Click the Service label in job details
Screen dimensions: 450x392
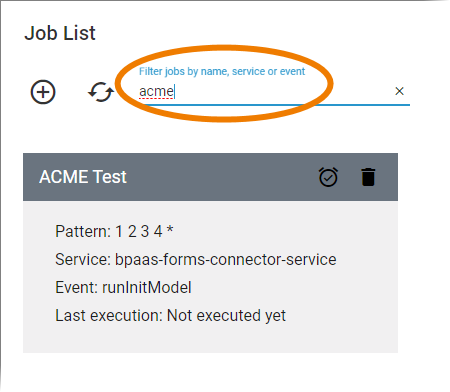click(83, 259)
